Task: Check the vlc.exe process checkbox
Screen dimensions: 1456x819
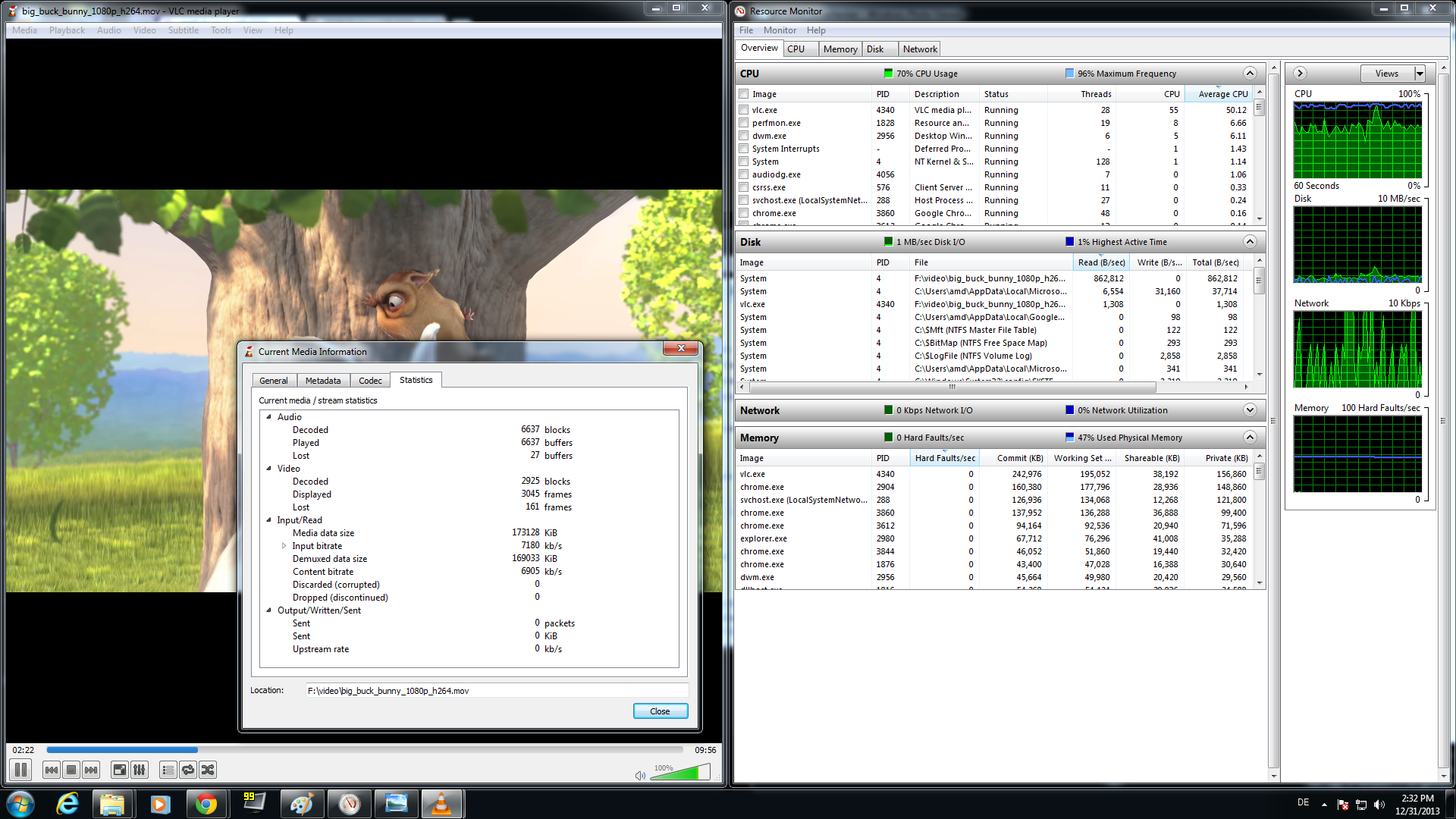Action: pos(744,110)
